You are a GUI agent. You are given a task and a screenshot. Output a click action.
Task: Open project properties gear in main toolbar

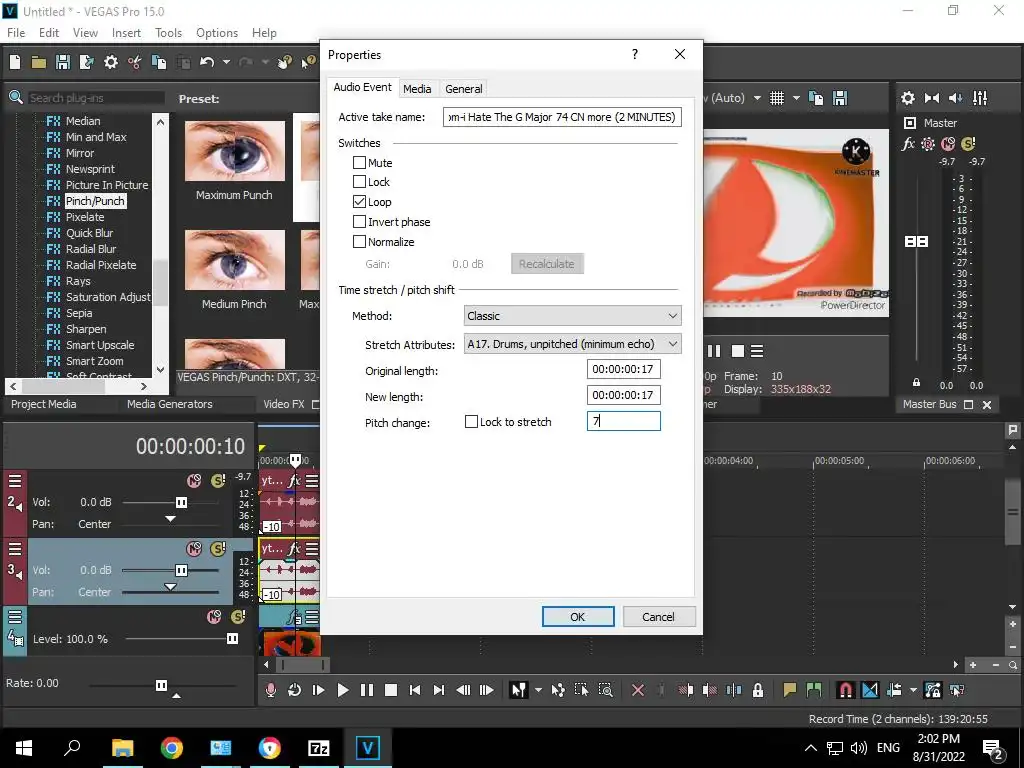pos(111,62)
